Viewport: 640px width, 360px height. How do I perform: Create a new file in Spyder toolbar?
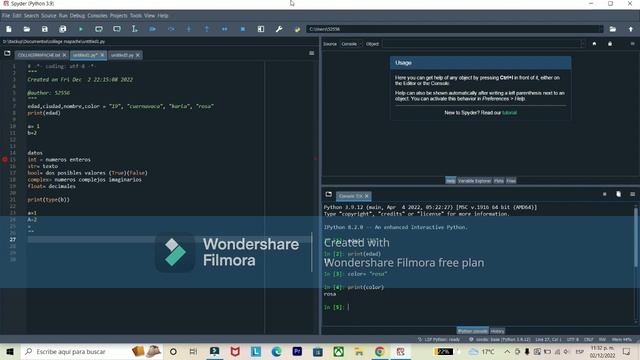click(9, 29)
